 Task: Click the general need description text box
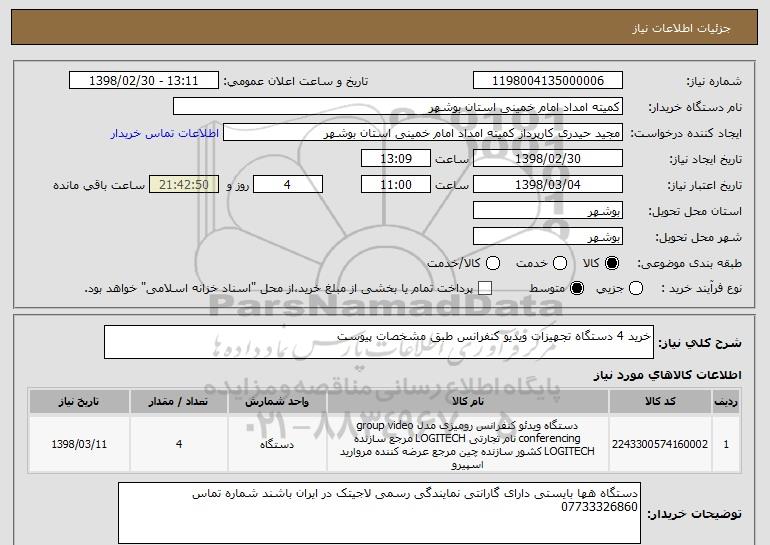pyautogui.click(x=379, y=342)
